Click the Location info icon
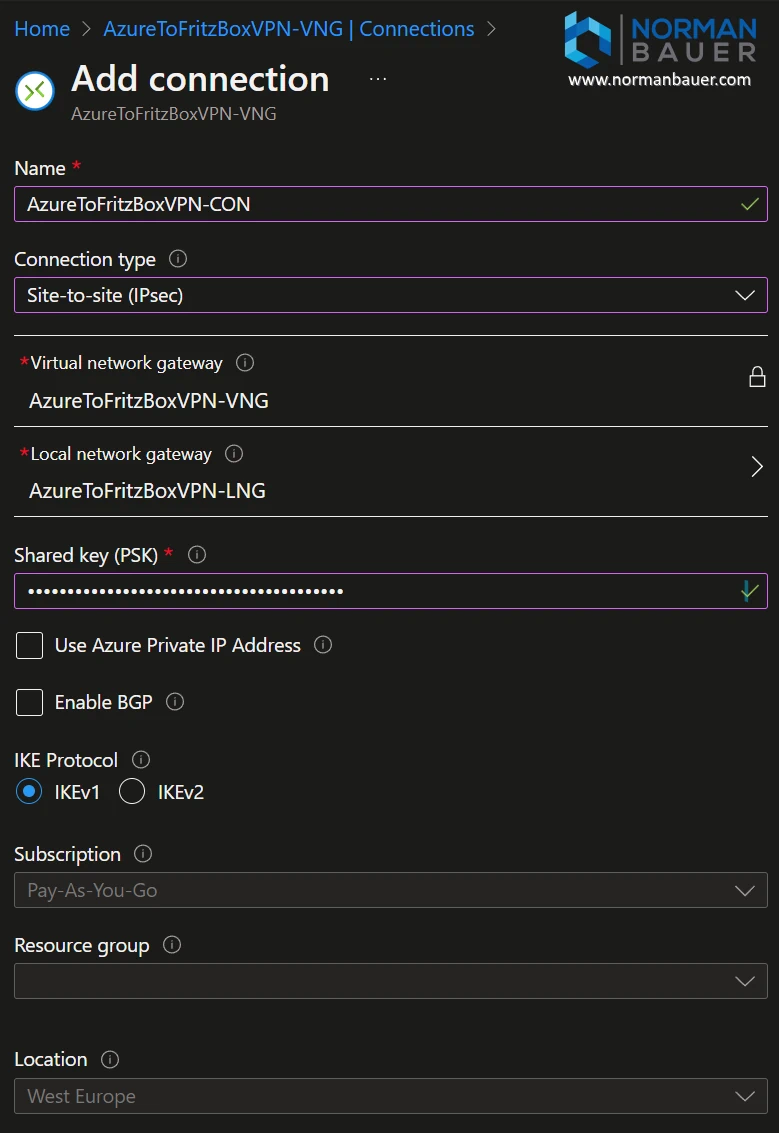Screen dimensions: 779x1133 [x=110, y=1059]
